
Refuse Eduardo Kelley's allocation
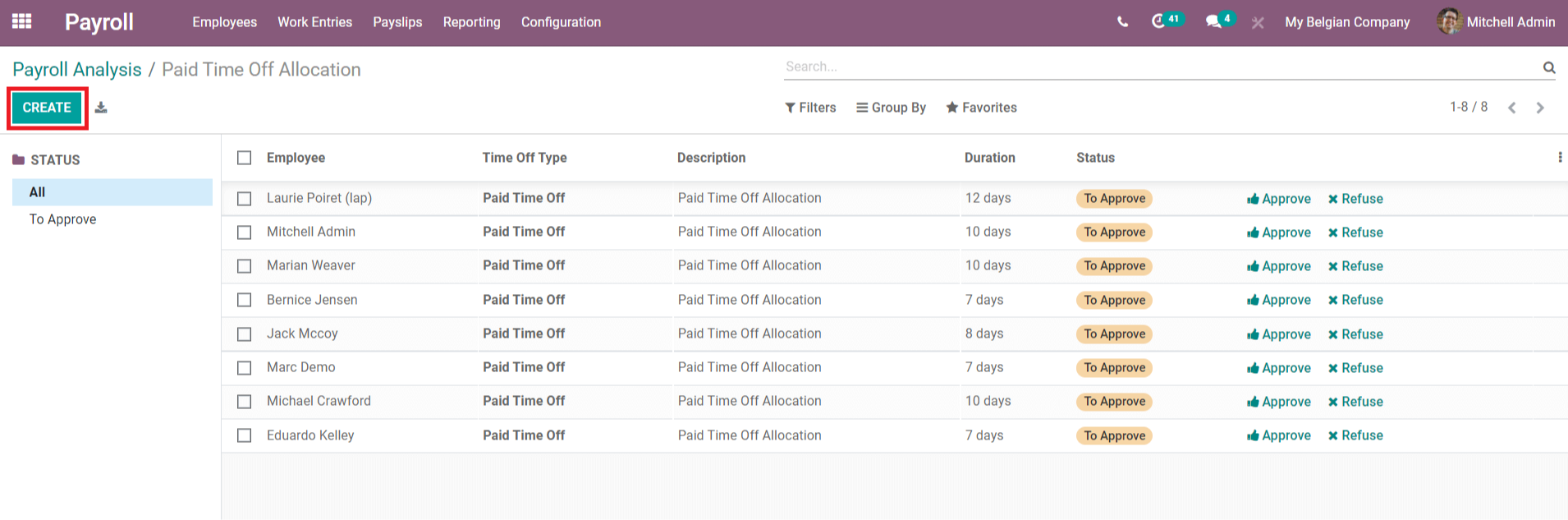click(1355, 435)
